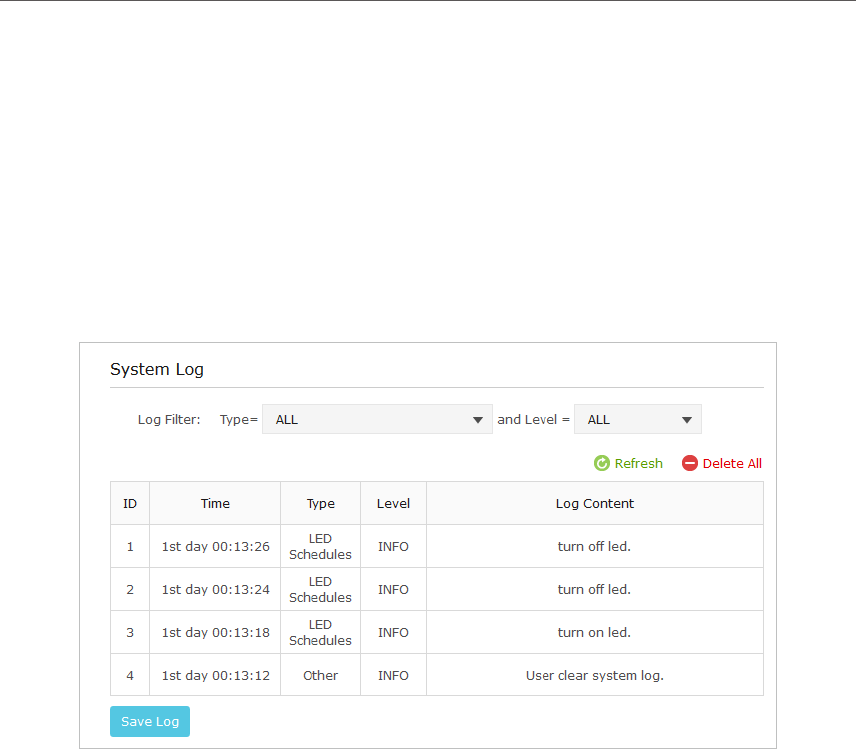Click the Log Filter label

(x=169, y=420)
